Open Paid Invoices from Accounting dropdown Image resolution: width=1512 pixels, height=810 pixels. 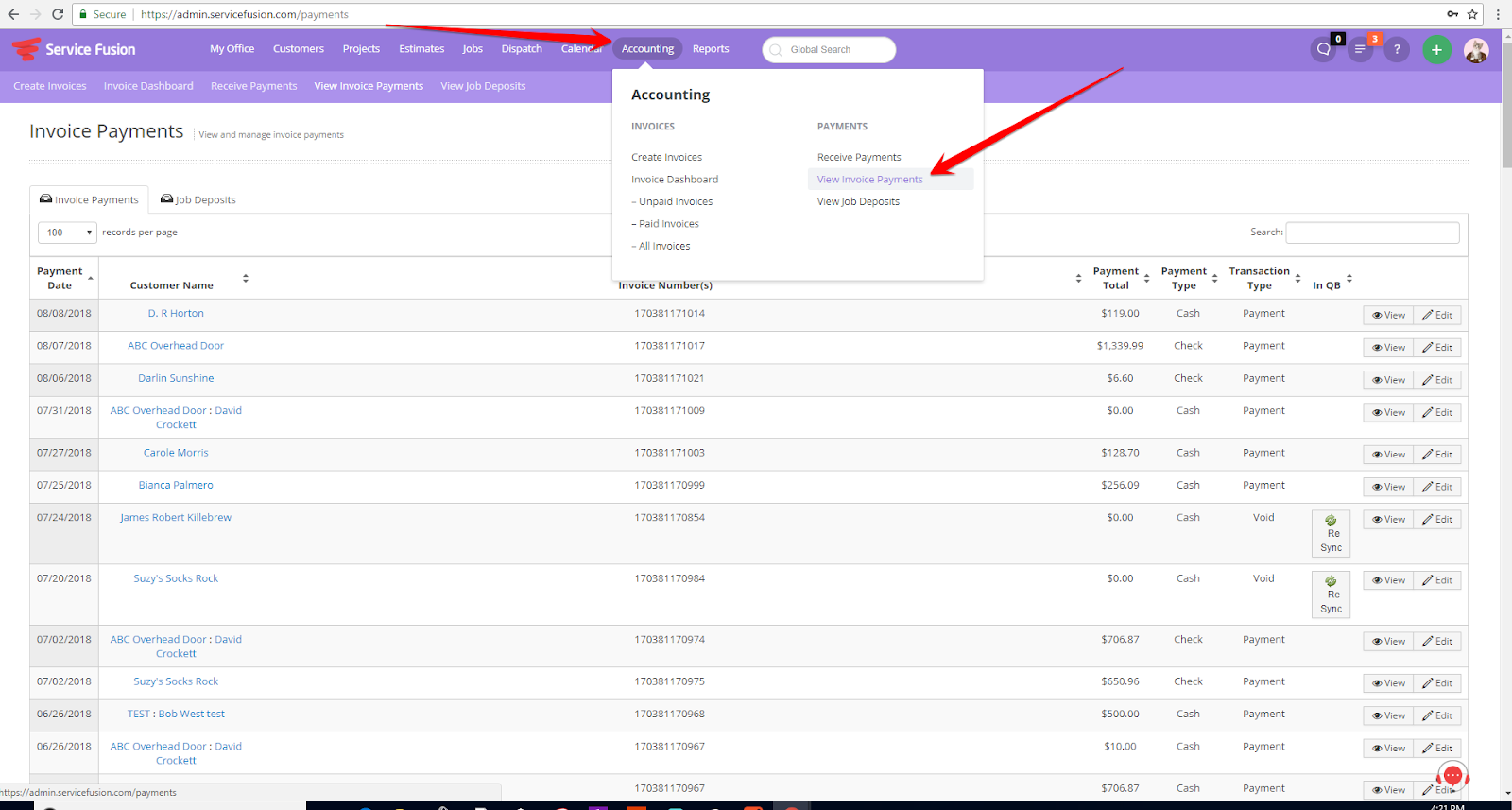pyautogui.click(x=665, y=224)
